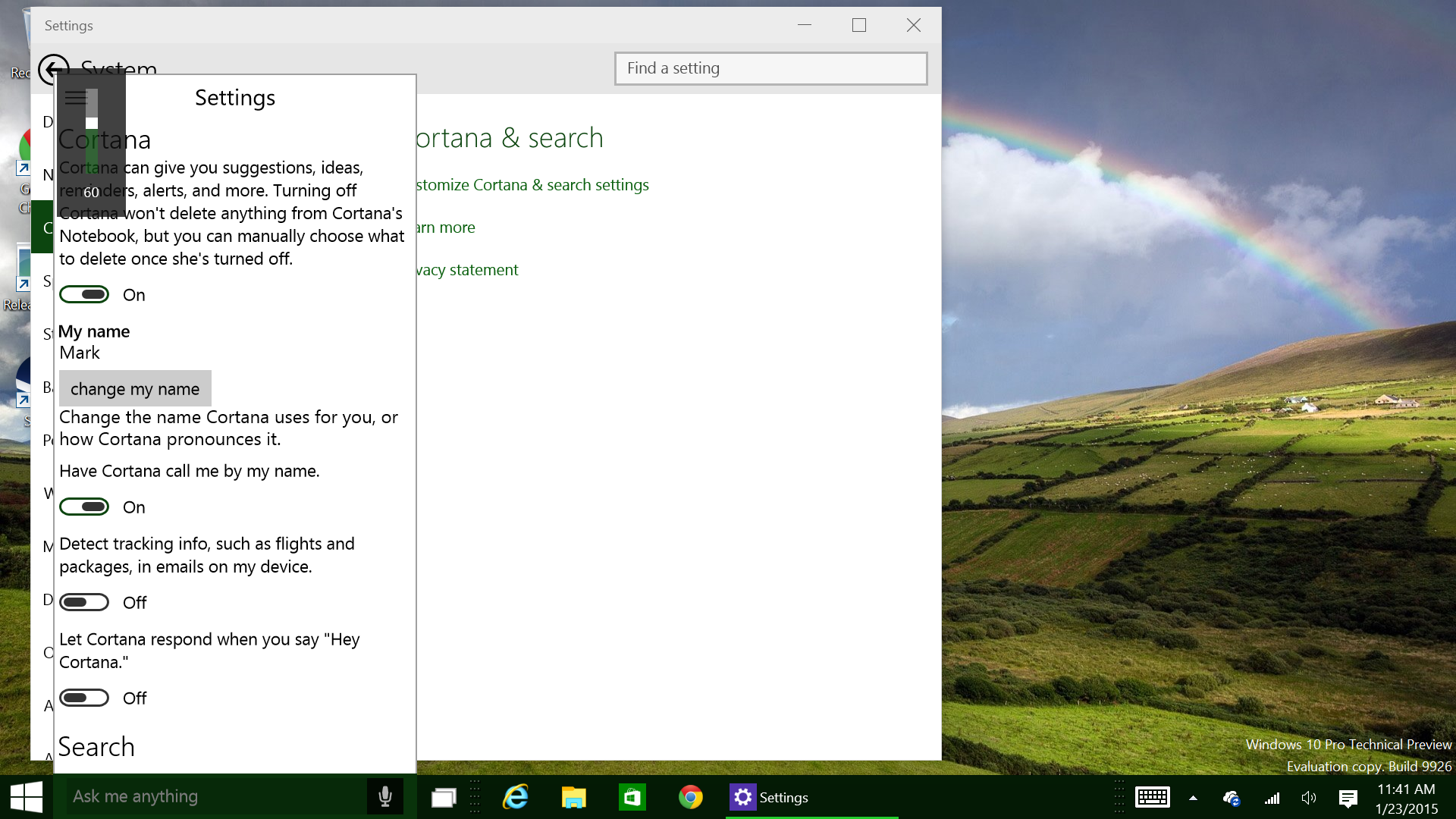Launch Internet Explorer from the taskbar
The width and height of the screenshot is (1456, 819).
[516, 798]
